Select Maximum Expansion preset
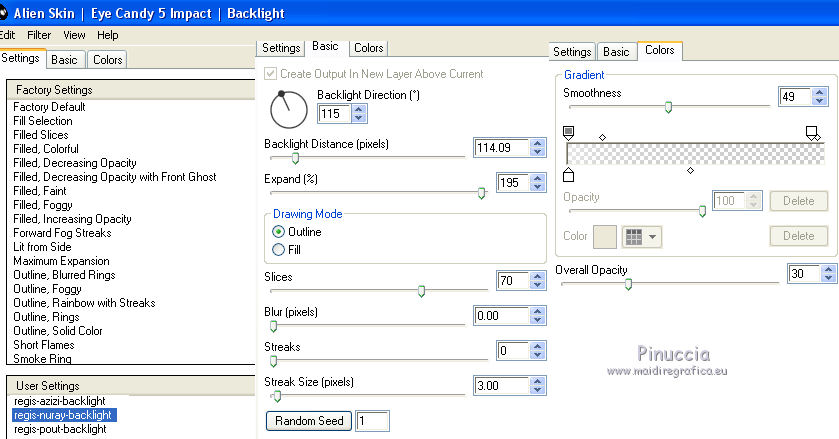This screenshot has height=439, width=839. point(61,261)
